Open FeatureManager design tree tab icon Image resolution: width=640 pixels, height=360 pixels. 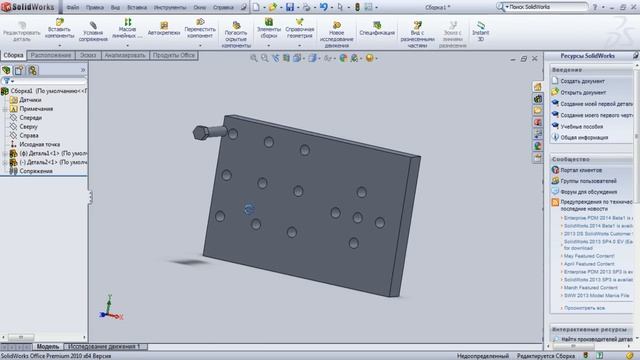point(6,71)
